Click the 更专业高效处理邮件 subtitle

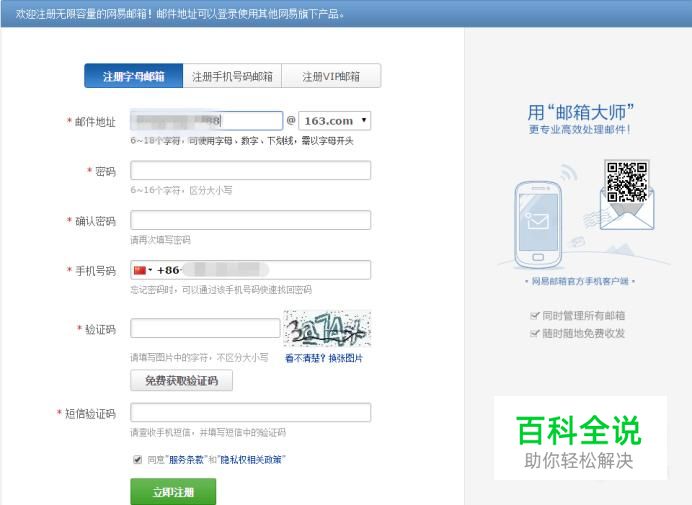click(580, 129)
